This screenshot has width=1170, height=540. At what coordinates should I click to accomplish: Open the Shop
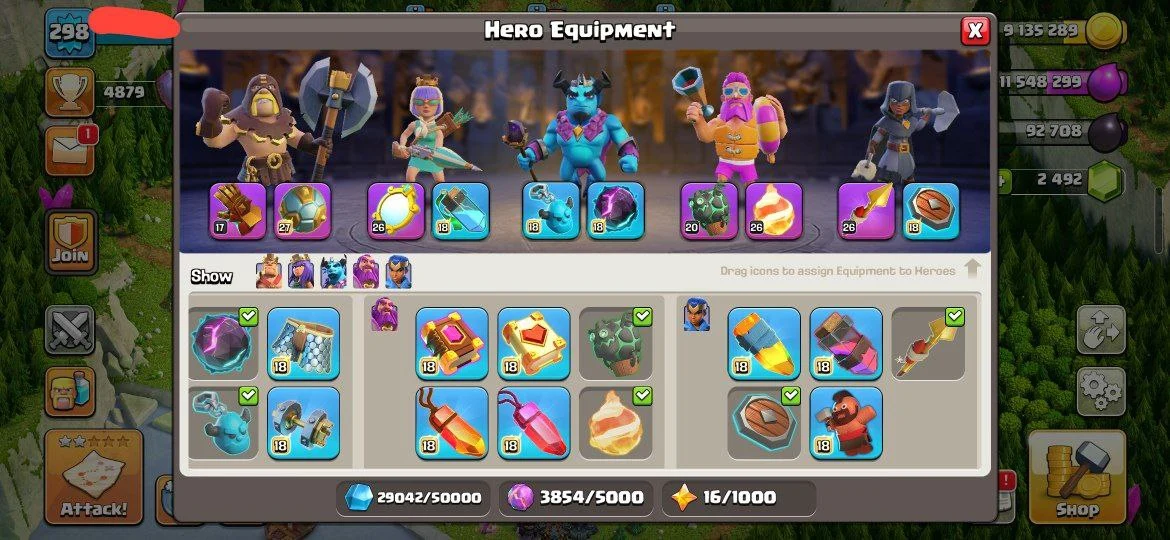[x=1077, y=476]
